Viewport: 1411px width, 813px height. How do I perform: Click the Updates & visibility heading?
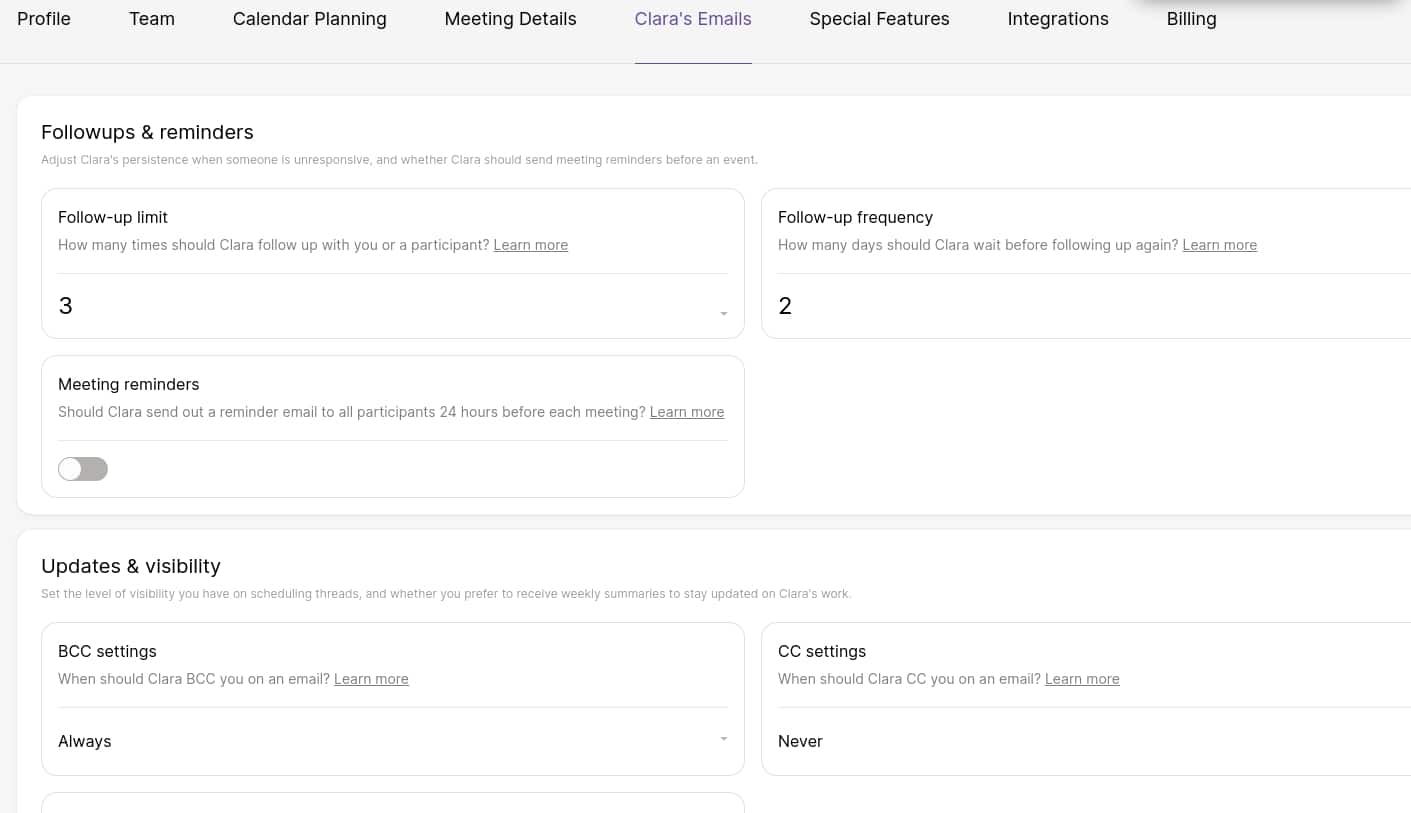[x=131, y=566]
